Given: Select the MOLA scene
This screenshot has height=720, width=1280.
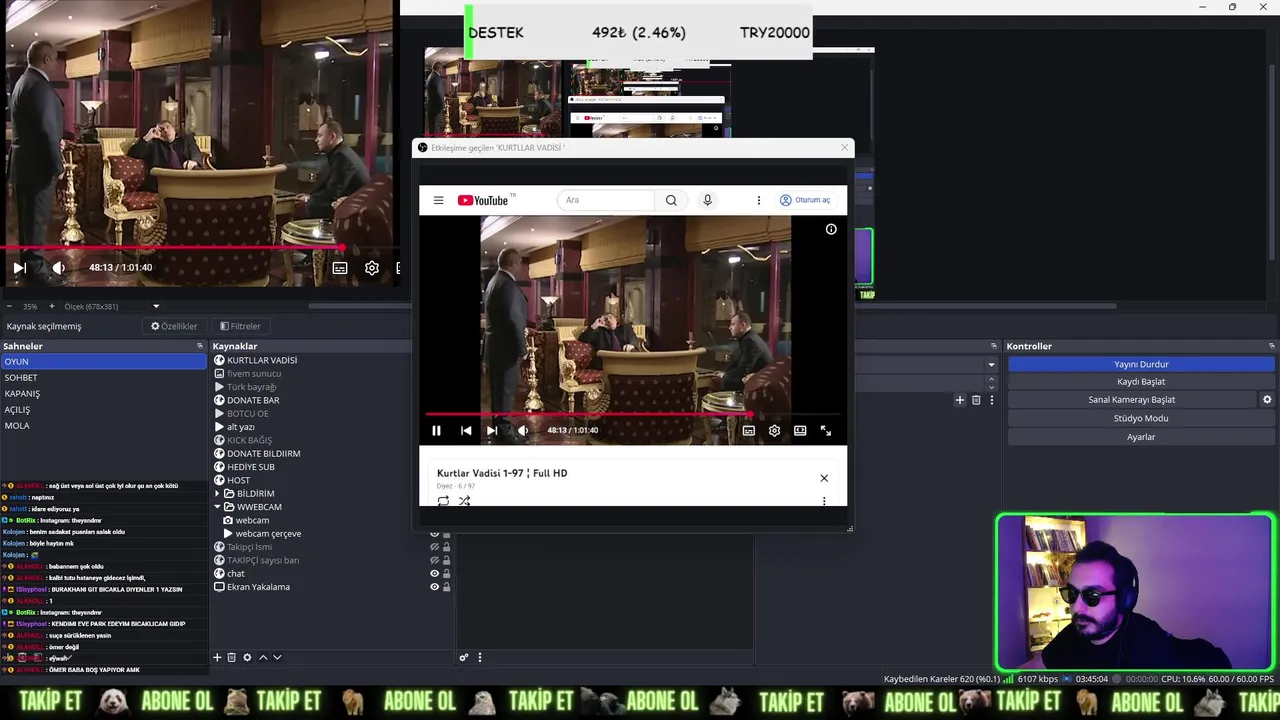Looking at the screenshot, I should pyautogui.click(x=103, y=426).
